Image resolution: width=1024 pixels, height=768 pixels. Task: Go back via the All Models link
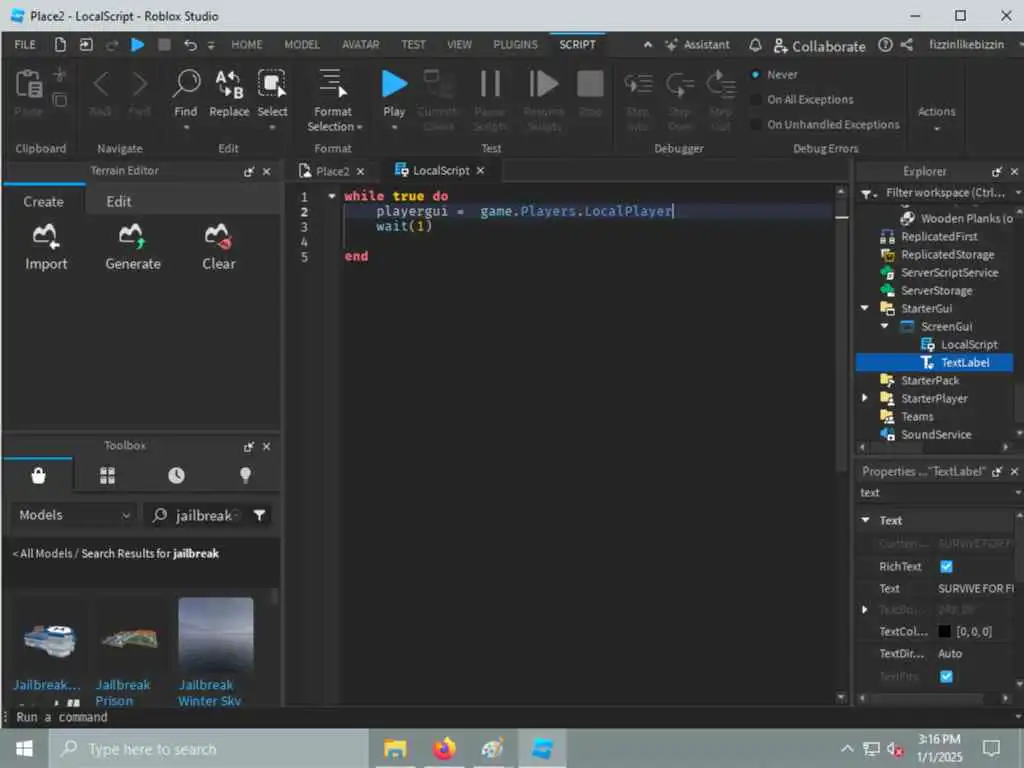[42, 554]
